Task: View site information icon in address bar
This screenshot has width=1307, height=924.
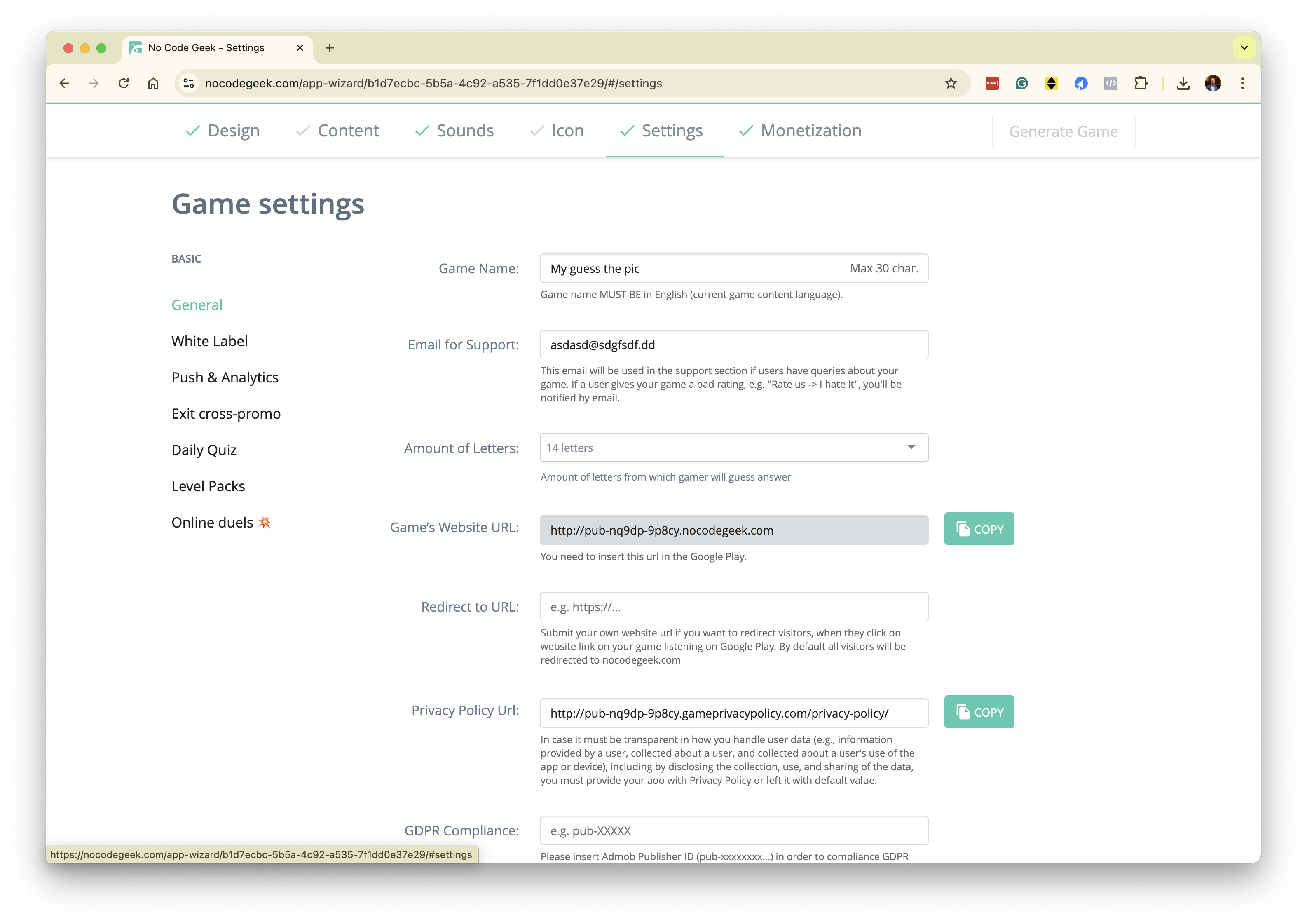Action: (x=188, y=83)
